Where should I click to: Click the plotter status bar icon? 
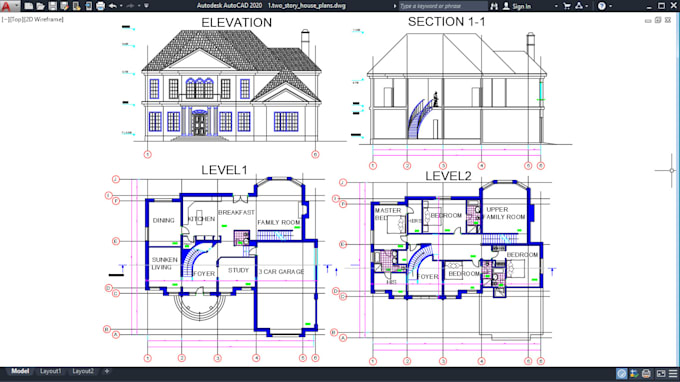(646, 373)
